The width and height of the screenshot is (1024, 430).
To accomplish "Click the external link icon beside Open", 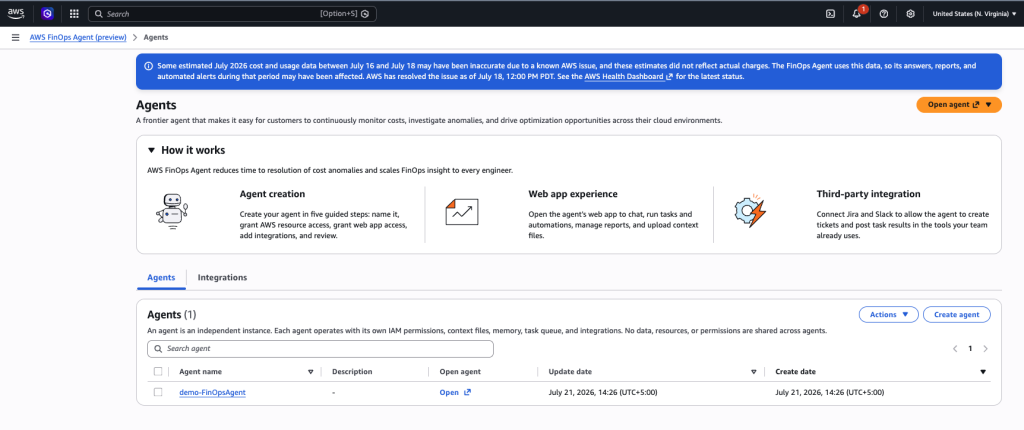I will (x=467, y=393).
